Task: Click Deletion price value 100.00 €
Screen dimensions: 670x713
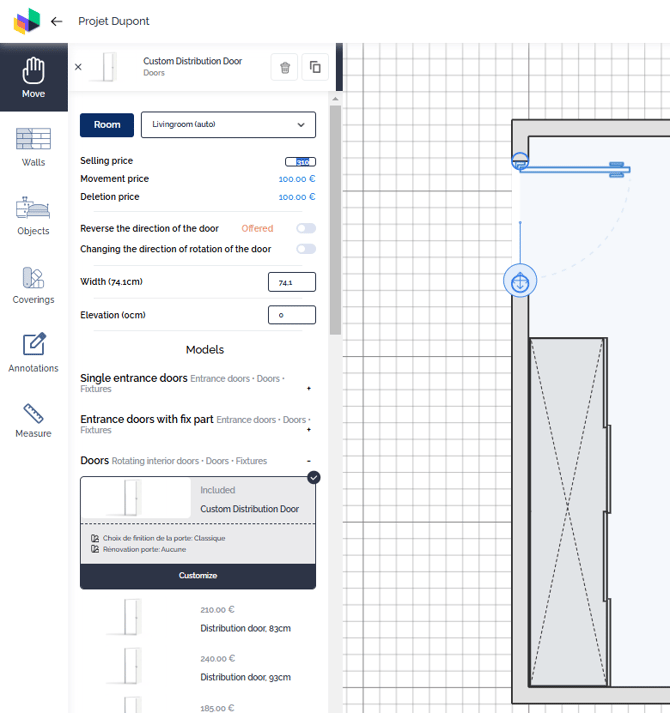Action: 297,197
